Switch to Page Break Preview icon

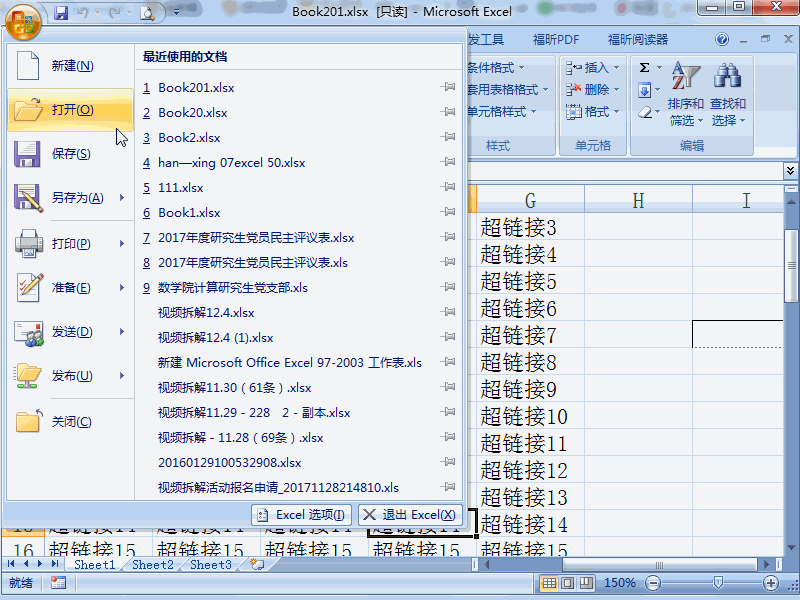click(586, 583)
